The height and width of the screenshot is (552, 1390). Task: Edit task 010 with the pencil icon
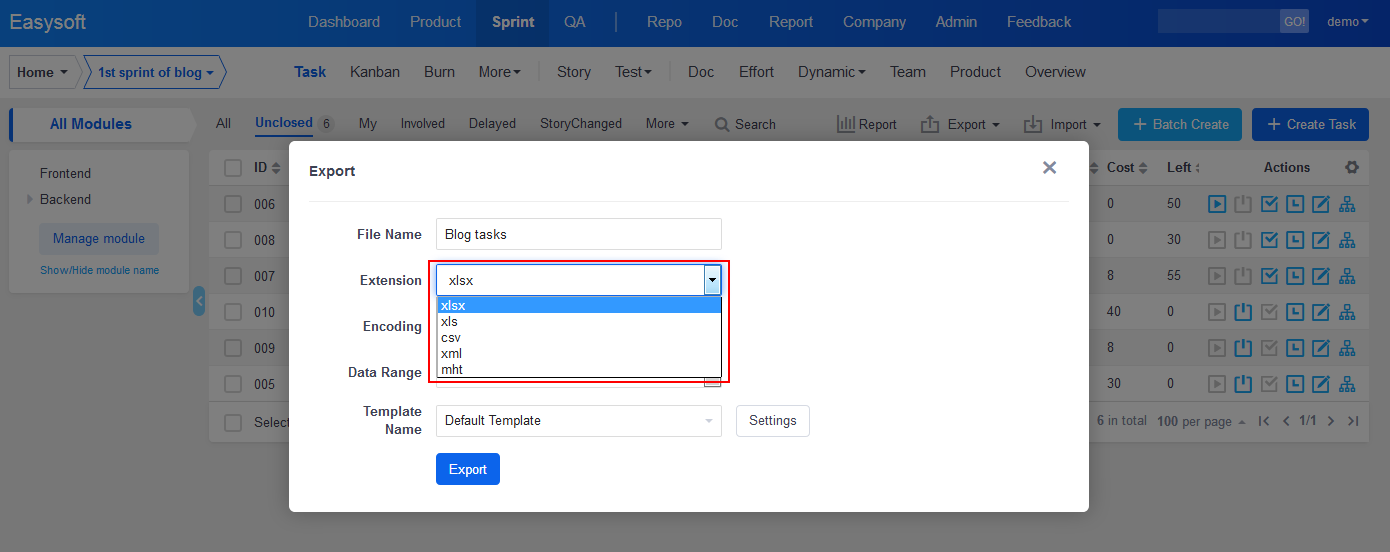coord(1321,312)
